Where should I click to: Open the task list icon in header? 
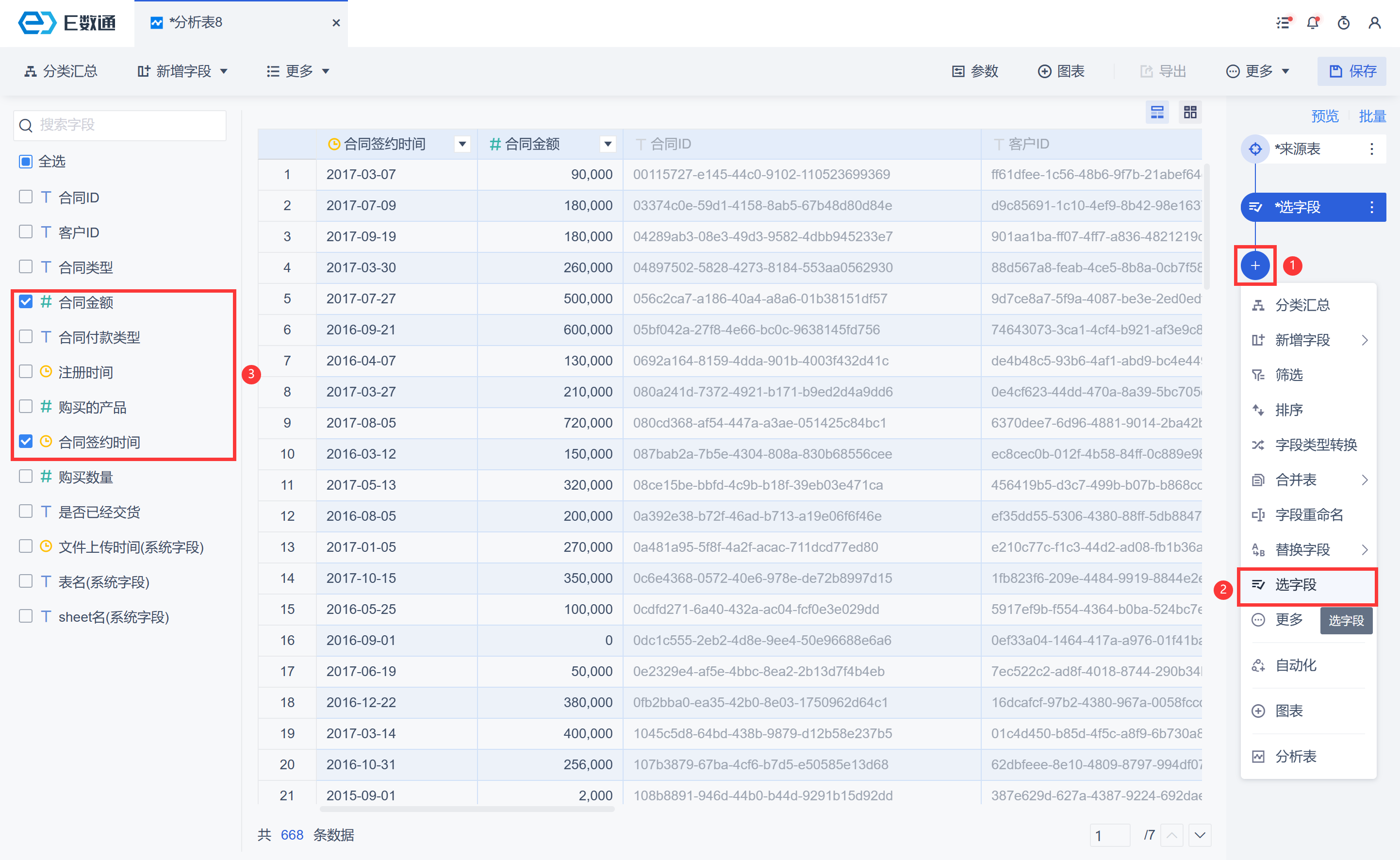pos(1283,23)
